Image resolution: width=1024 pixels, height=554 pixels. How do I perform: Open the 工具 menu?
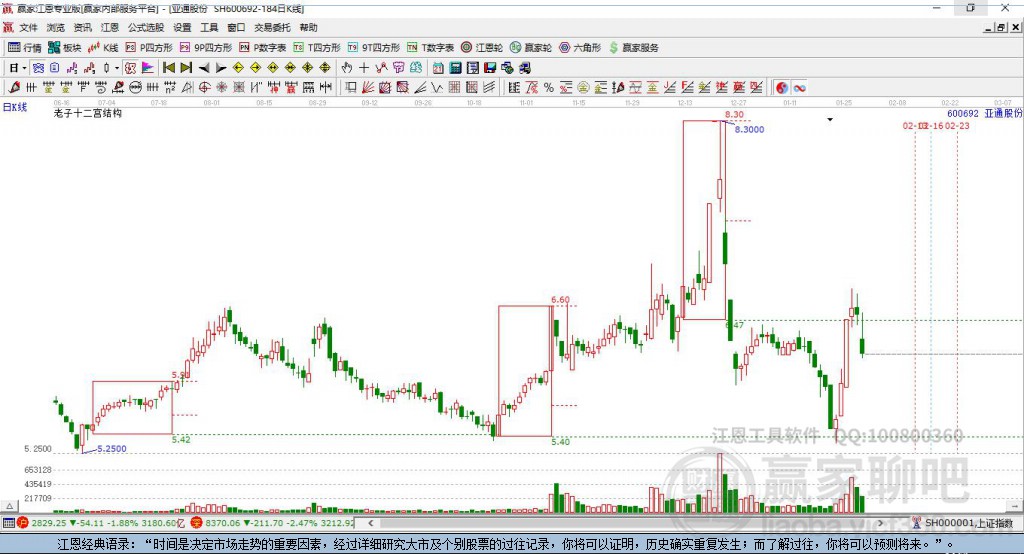pyautogui.click(x=209, y=27)
